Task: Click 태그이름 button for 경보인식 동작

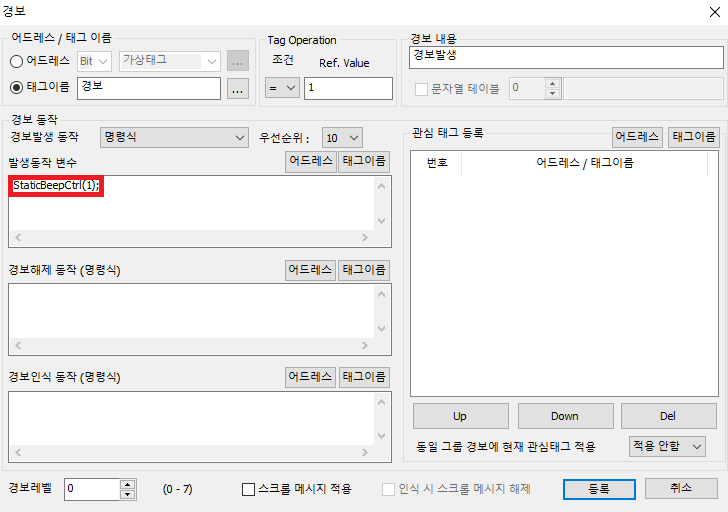Action: pos(364,377)
